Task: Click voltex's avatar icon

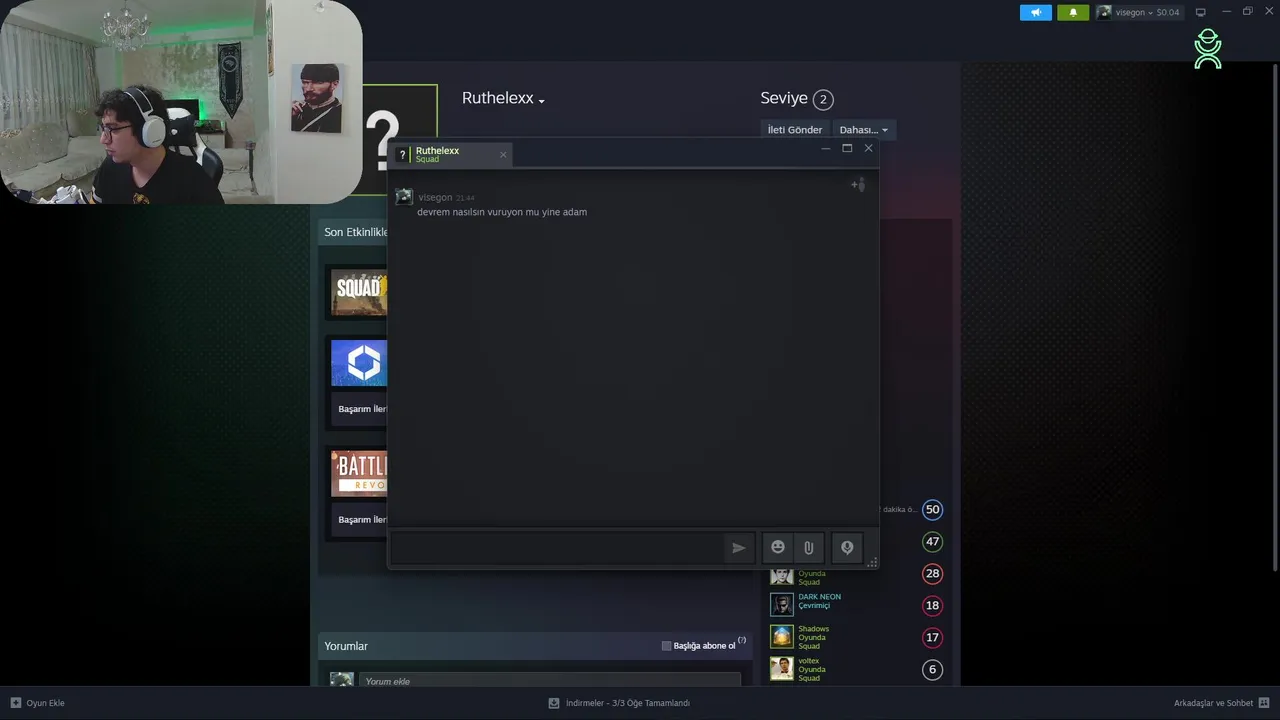Action: [x=782, y=669]
